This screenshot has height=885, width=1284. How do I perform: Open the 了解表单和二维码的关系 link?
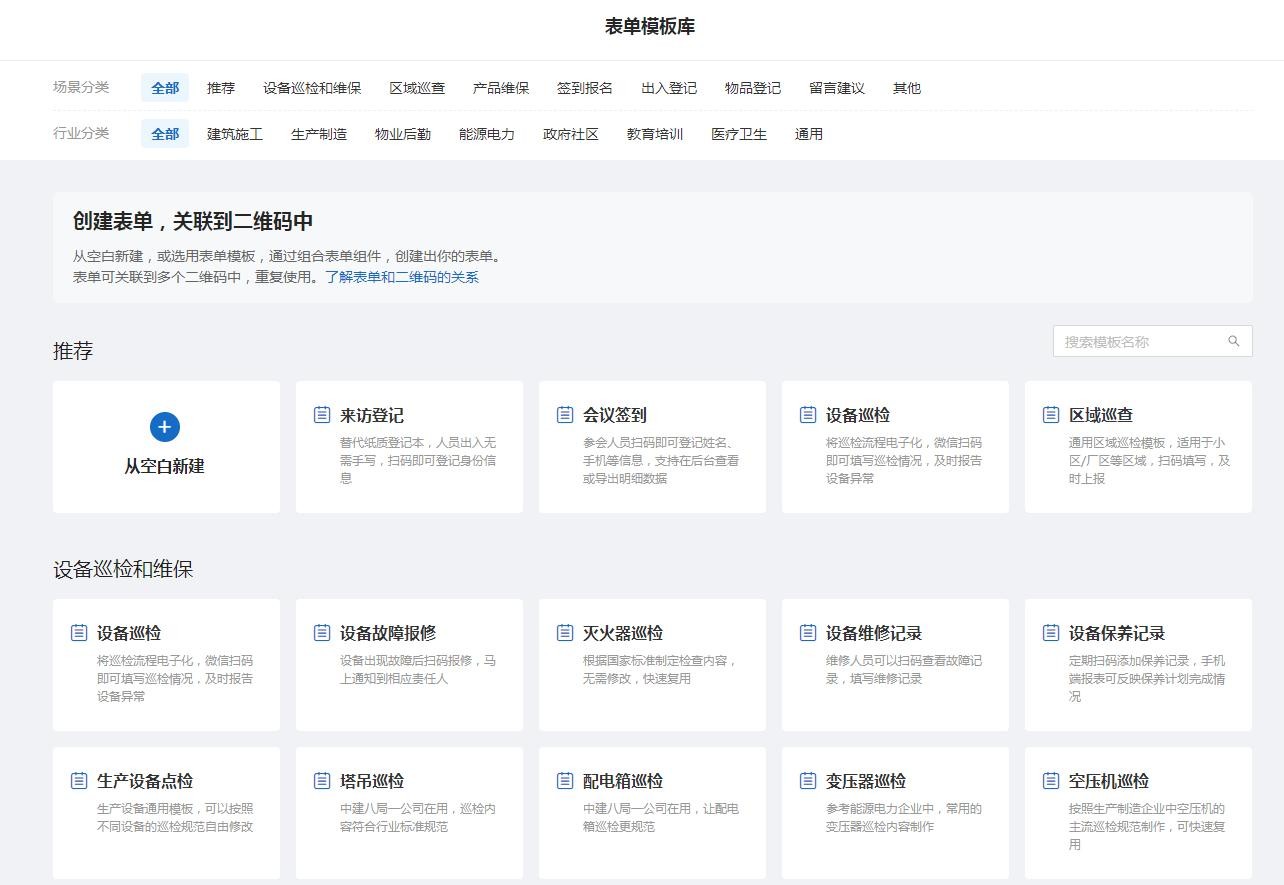pyautogui.click(x=402, y=277)
